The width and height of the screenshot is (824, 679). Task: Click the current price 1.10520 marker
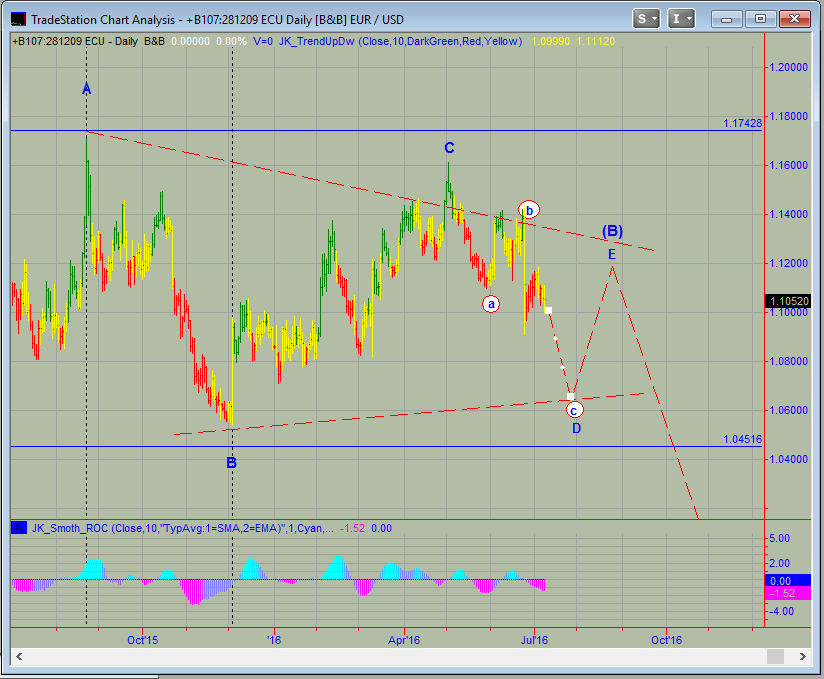pyautogui.click(x=786, y=300)
